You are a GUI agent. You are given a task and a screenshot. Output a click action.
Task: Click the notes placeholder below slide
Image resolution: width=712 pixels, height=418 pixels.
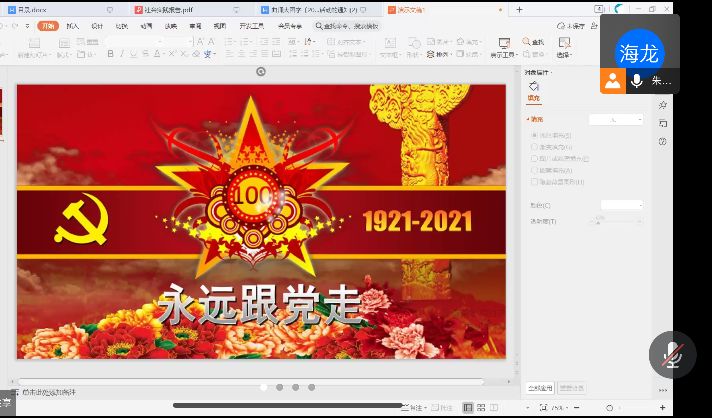coord(49,392)
